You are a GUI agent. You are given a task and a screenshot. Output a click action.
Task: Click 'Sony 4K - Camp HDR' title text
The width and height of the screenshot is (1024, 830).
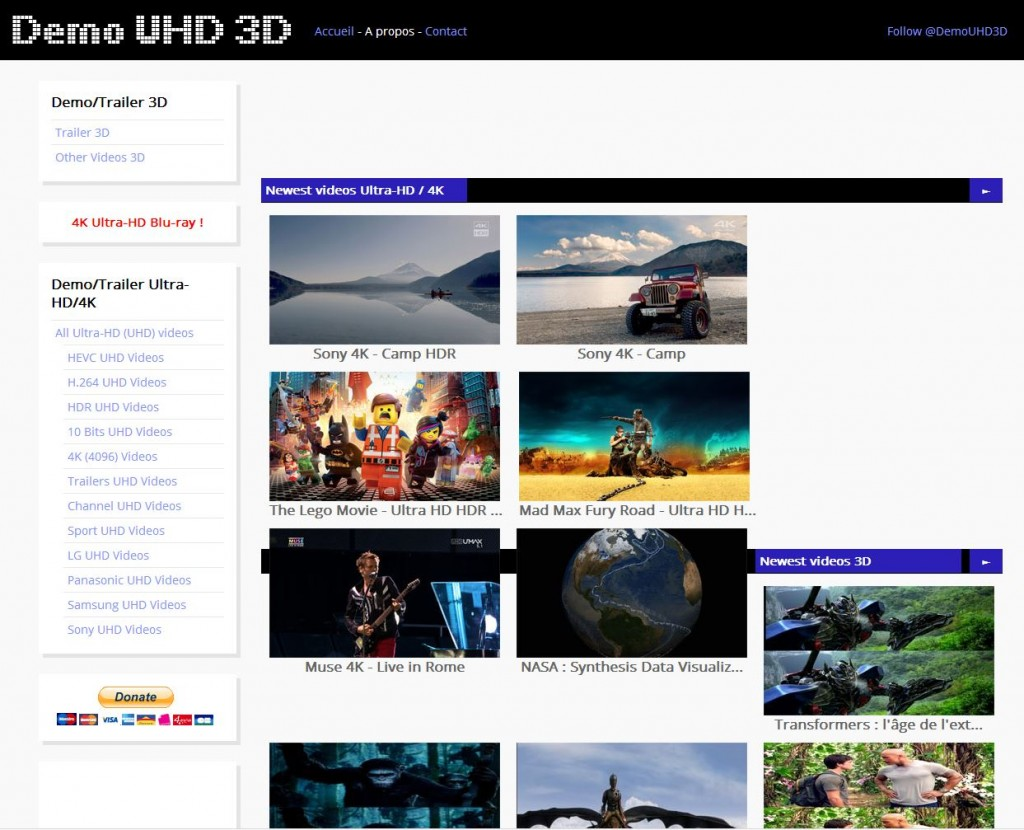click(x=385, y=354)
